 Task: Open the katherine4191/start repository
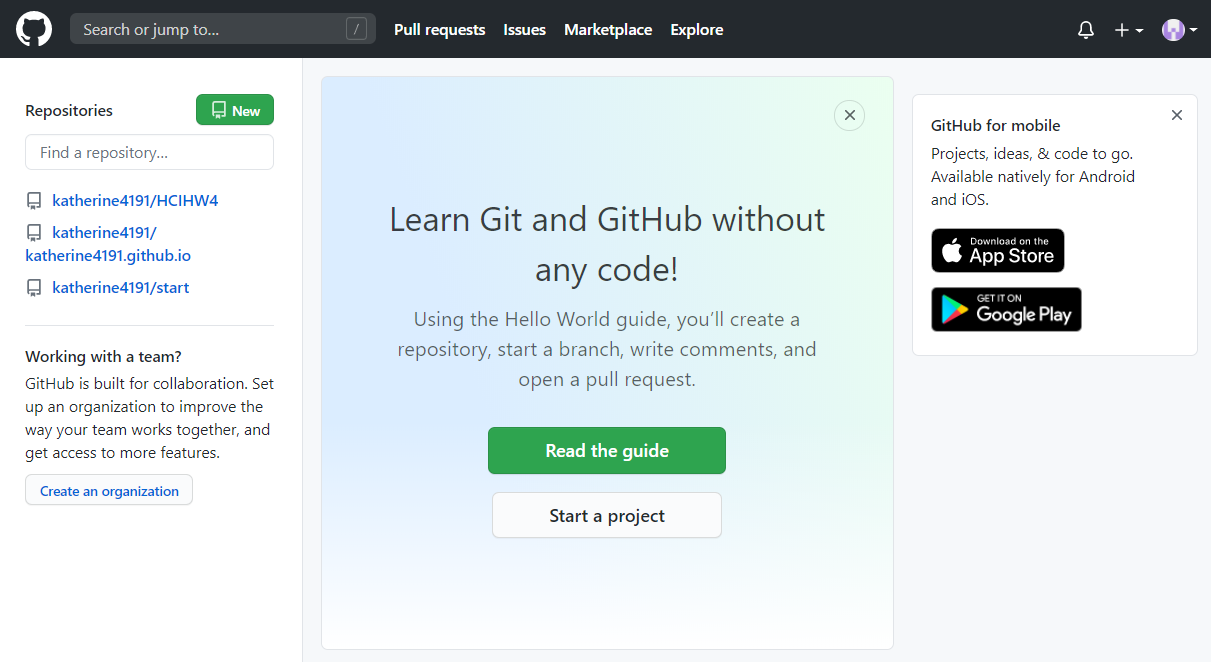pos(121,287)
